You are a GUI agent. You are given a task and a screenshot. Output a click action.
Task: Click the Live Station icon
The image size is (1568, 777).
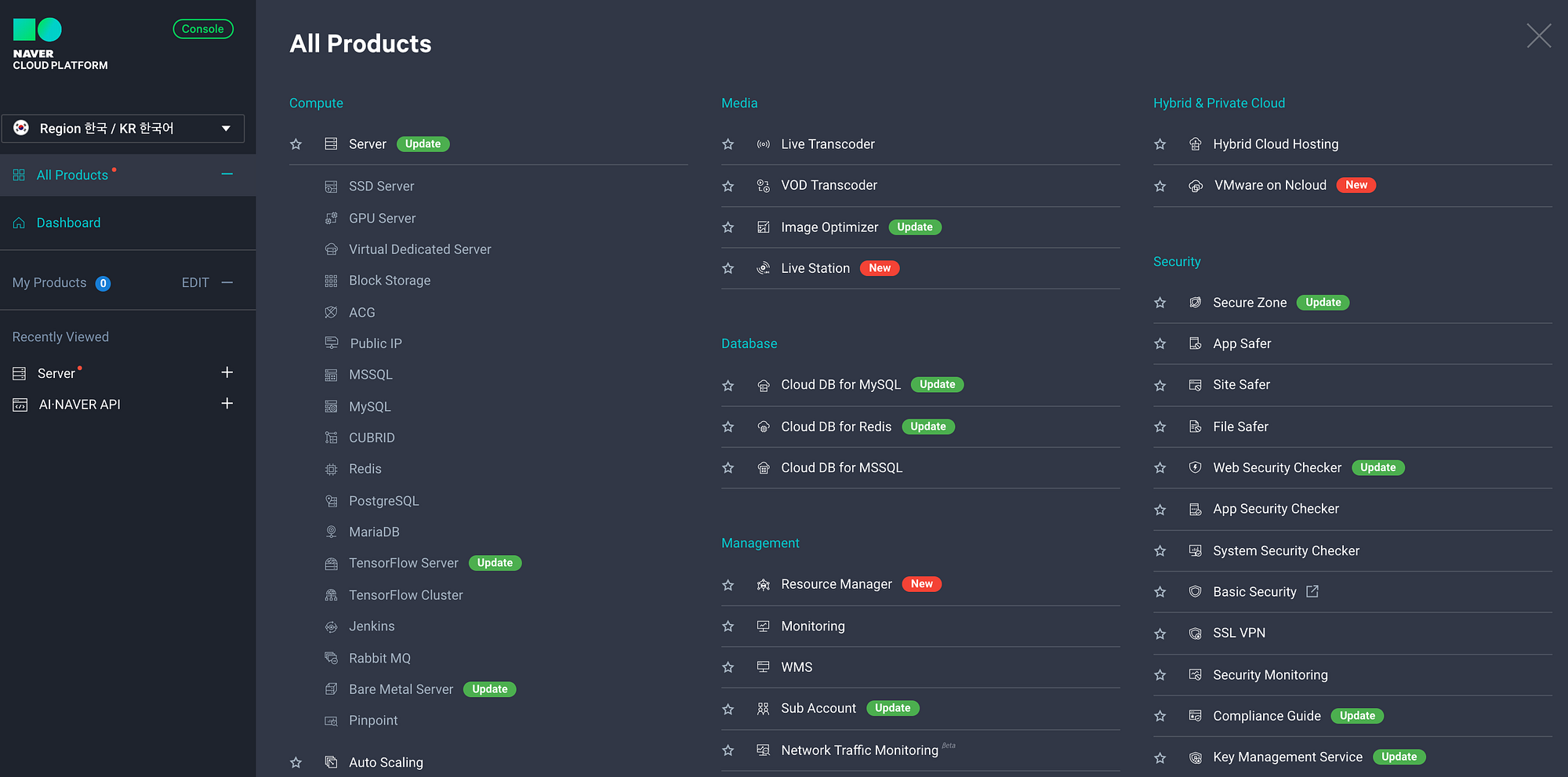[763, 268]
